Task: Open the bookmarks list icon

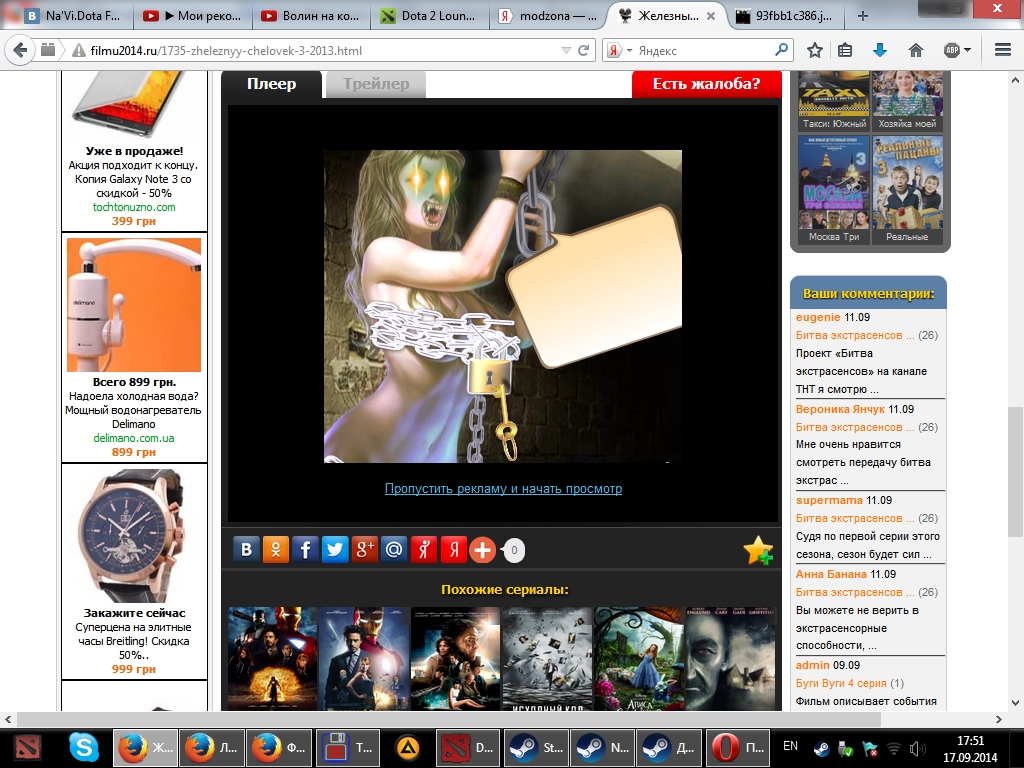Action: point(845,50)
